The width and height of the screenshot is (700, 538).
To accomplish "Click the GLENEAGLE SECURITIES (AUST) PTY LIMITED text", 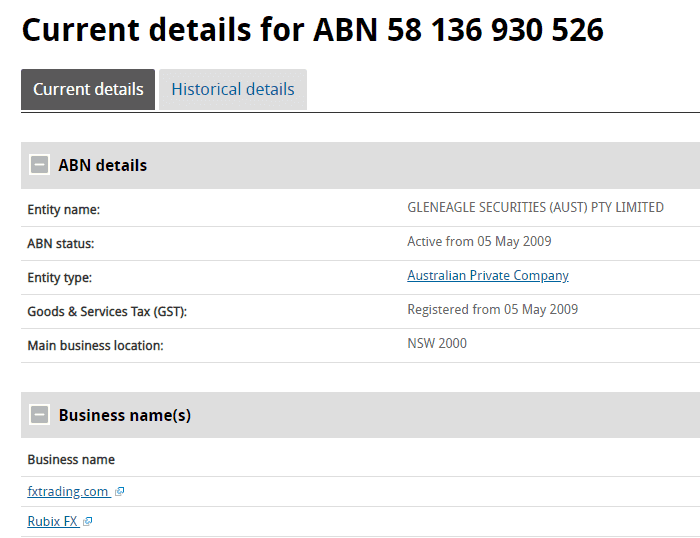I will click(x=535, y=208).
